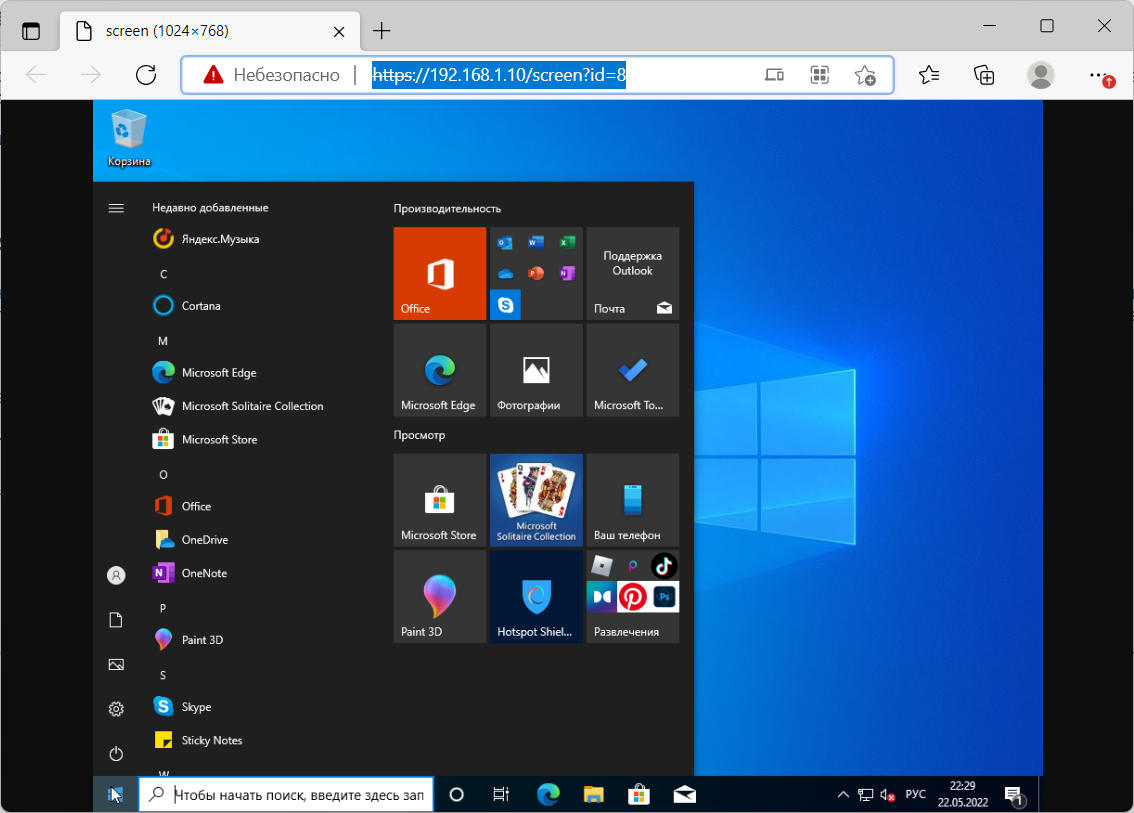
Task: Open Settings gear in Start sidebar
Action: pos(116,709)
